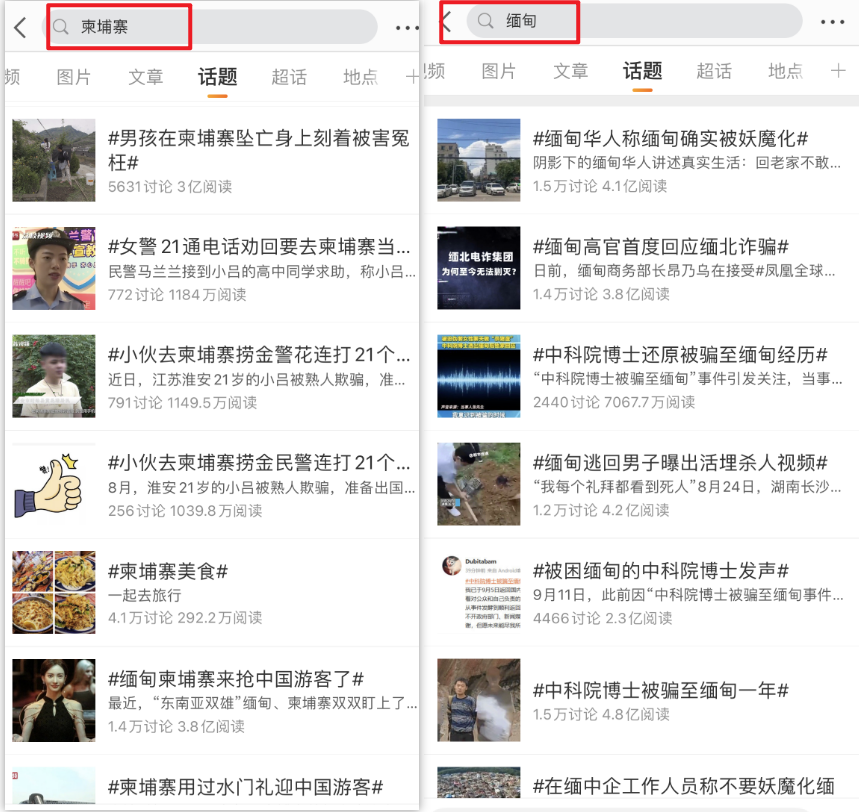This screenshot has height=812, width=859.
Task: Open topic #中科院博士被骗至缅甸一年#
Action: [x=661, y=690]
